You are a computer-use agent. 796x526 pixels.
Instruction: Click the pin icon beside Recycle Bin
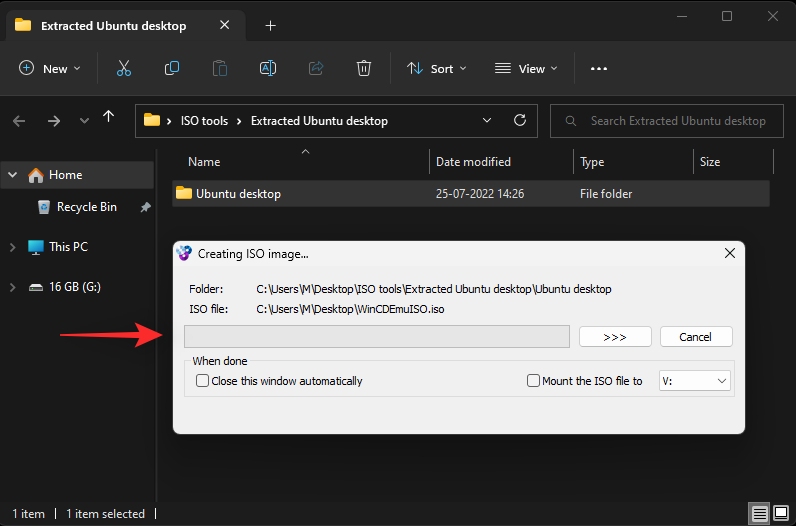click(145, 207)
